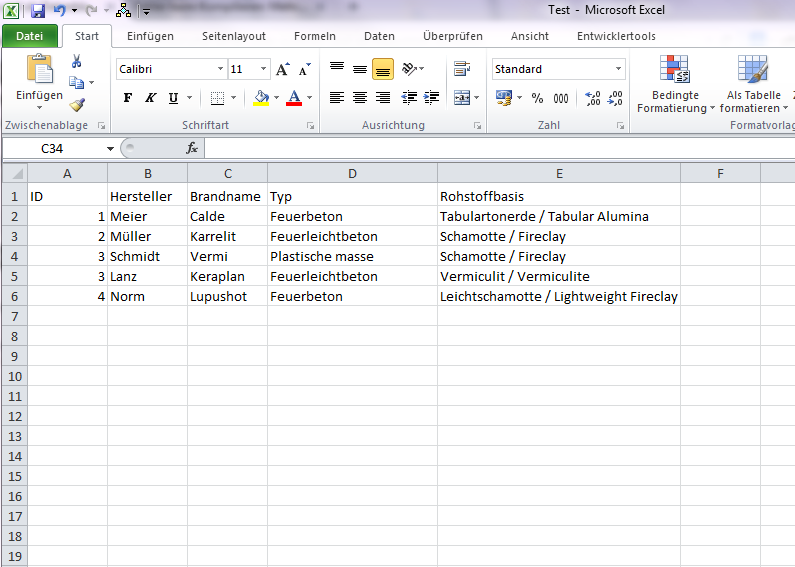This screenshot has width=795, height=567.
Task: Open Calibri font name dropdown
Action: click(x=220, y=69)
